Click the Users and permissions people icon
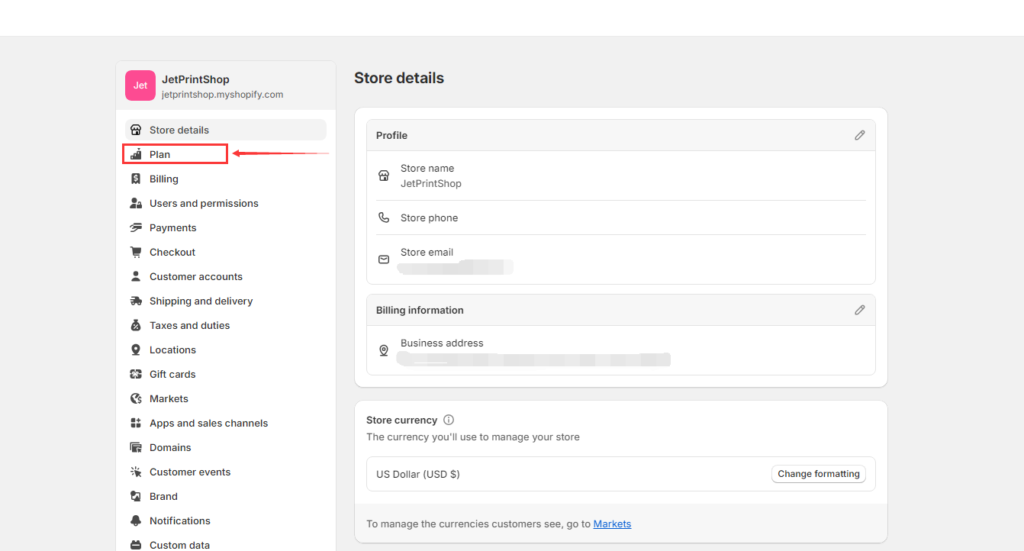The height and width of the screenshot is (551, 1024). pos(136,203)
